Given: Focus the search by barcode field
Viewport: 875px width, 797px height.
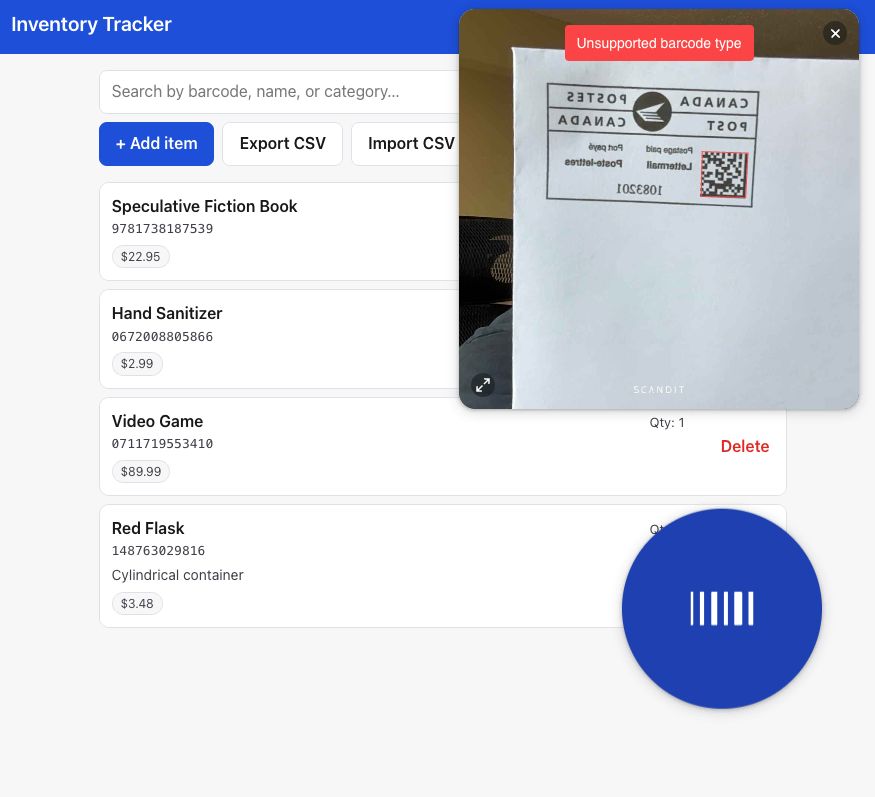Looking at the screenshot, I should [x=279, y=92].
